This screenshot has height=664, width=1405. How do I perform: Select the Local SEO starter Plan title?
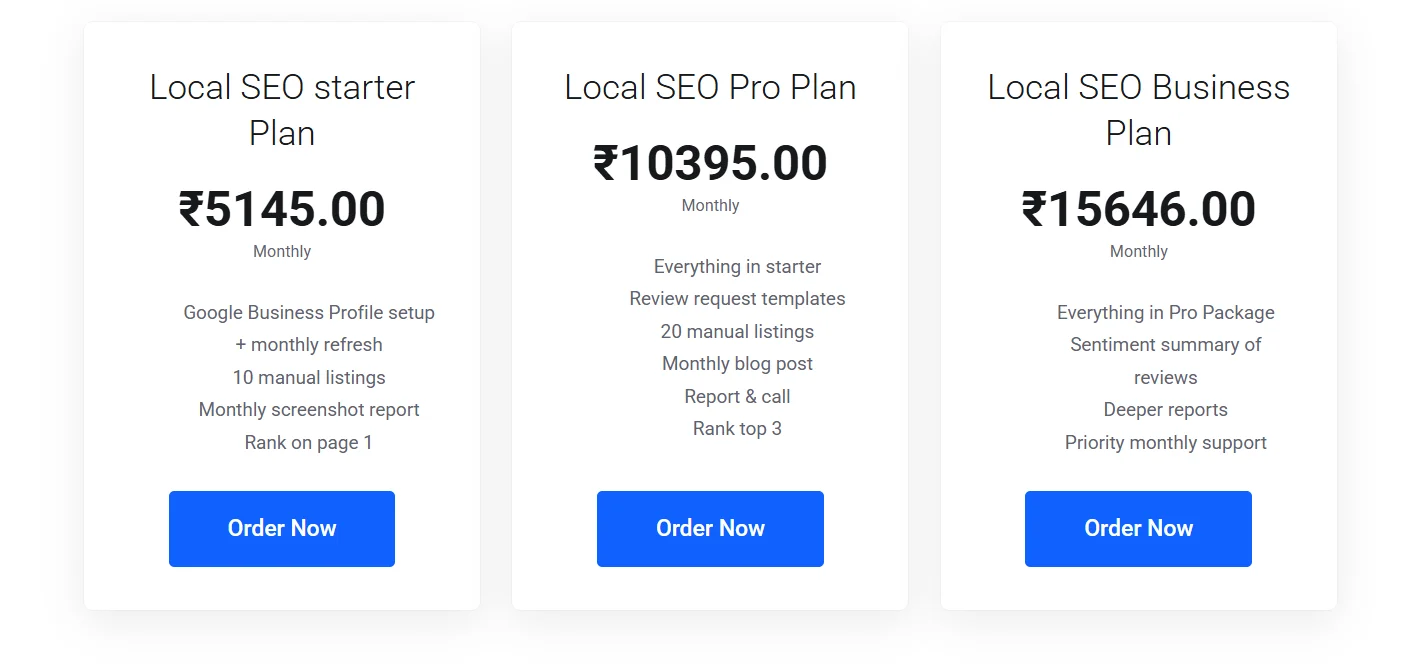[x=281, y=109]
